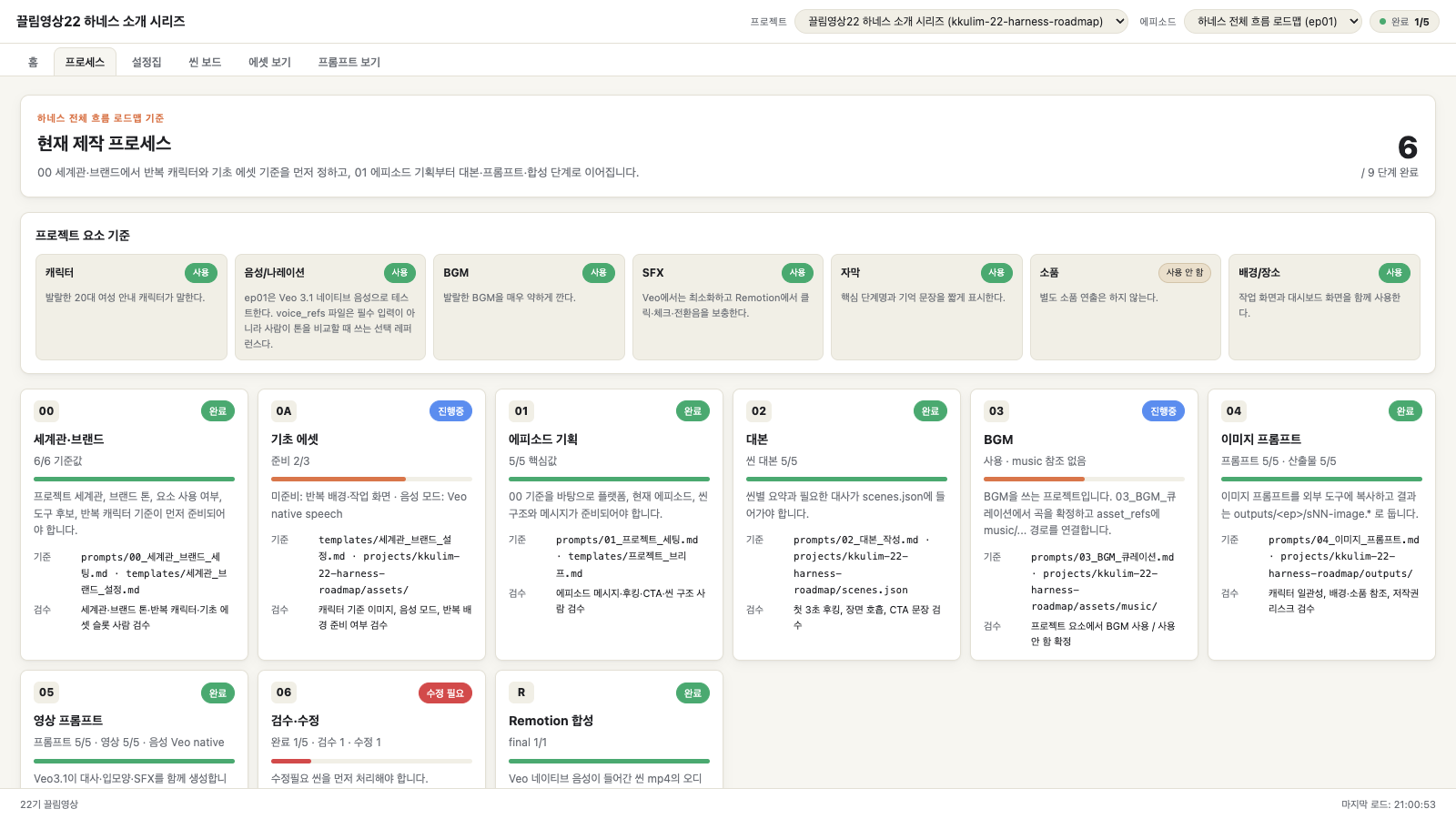
Task: Open the 에셋 보기 tab
Action: [x=269, y=62]
